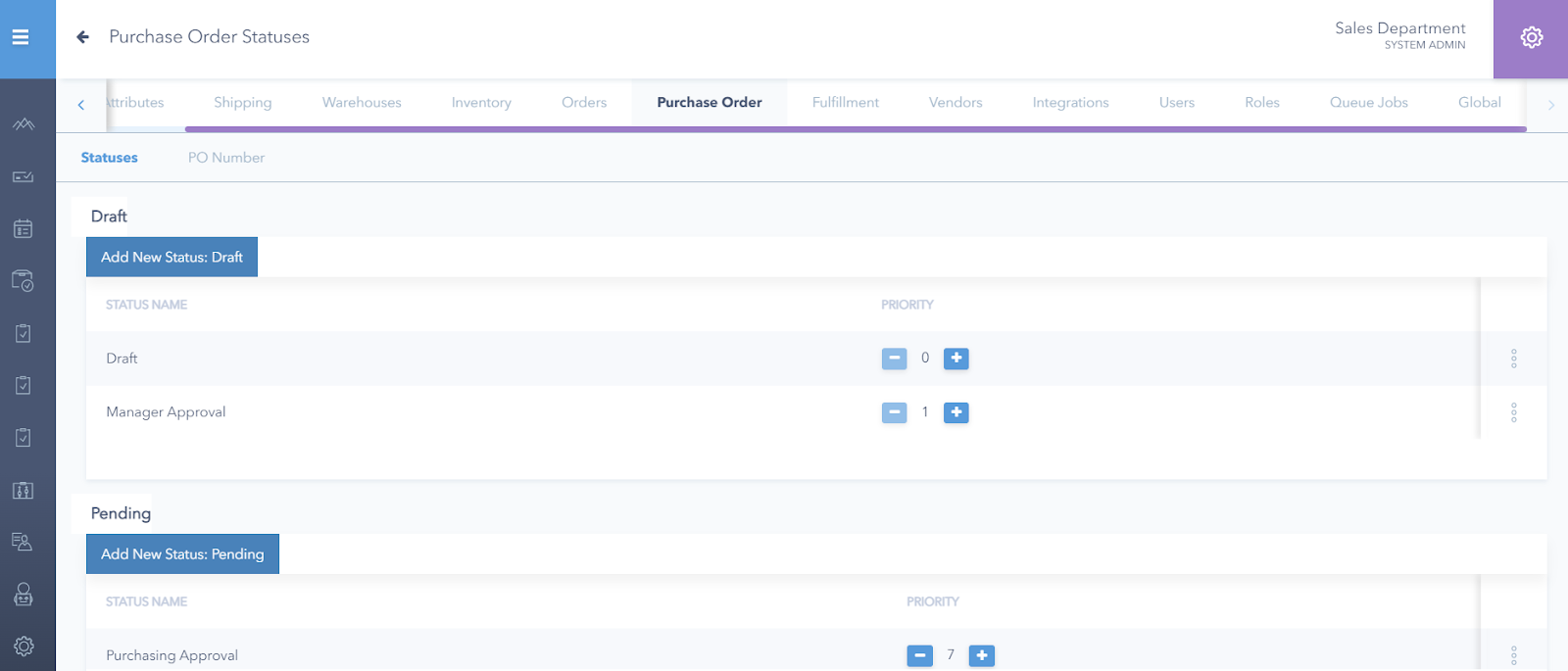1568x671 pixels.
Task: Open the three-dot menu for Purchasing Approval row
Action: click(1514, 655)
